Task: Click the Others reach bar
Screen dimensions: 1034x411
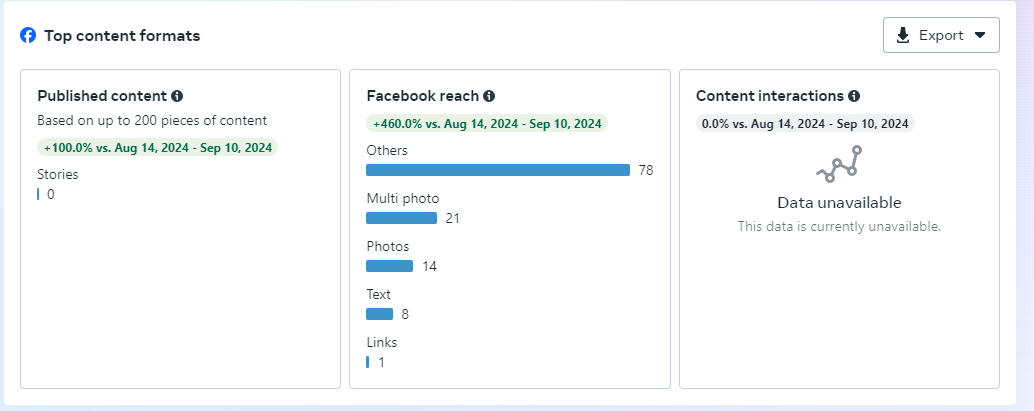Action: [498, 170]
